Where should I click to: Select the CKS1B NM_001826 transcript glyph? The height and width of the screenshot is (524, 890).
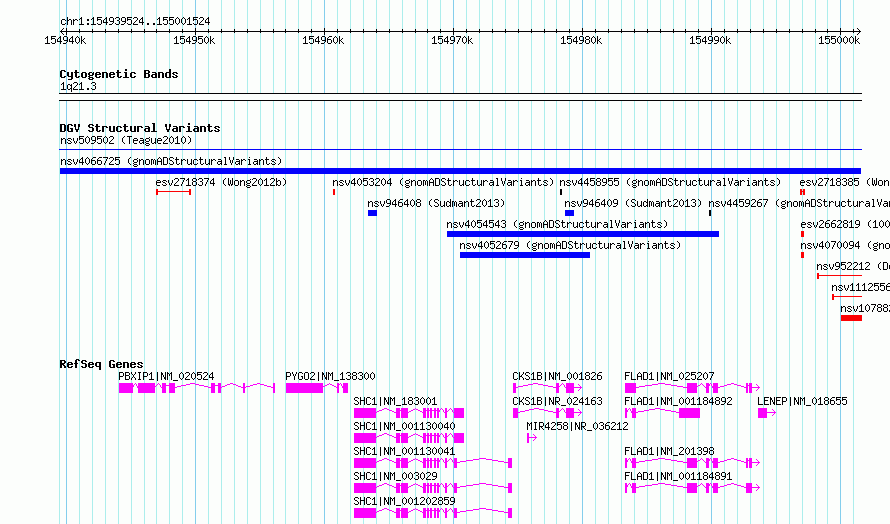(x=547, y=388)
